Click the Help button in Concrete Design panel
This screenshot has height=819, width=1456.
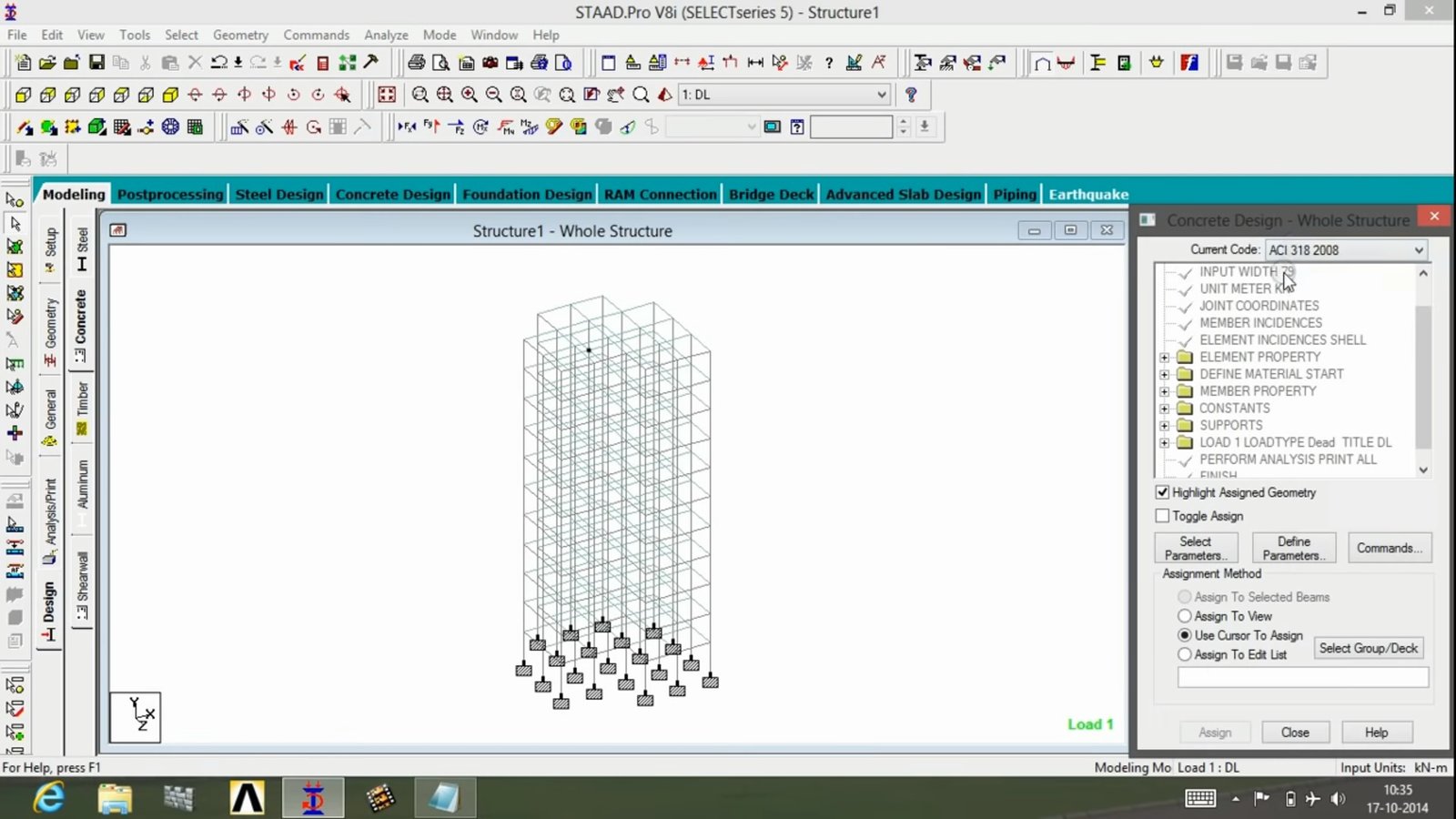click(1376, 733)
